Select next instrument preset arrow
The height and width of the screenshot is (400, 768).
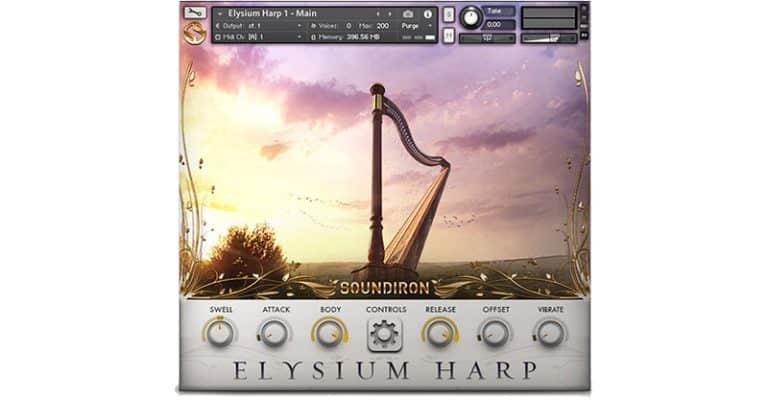point(390,14)
